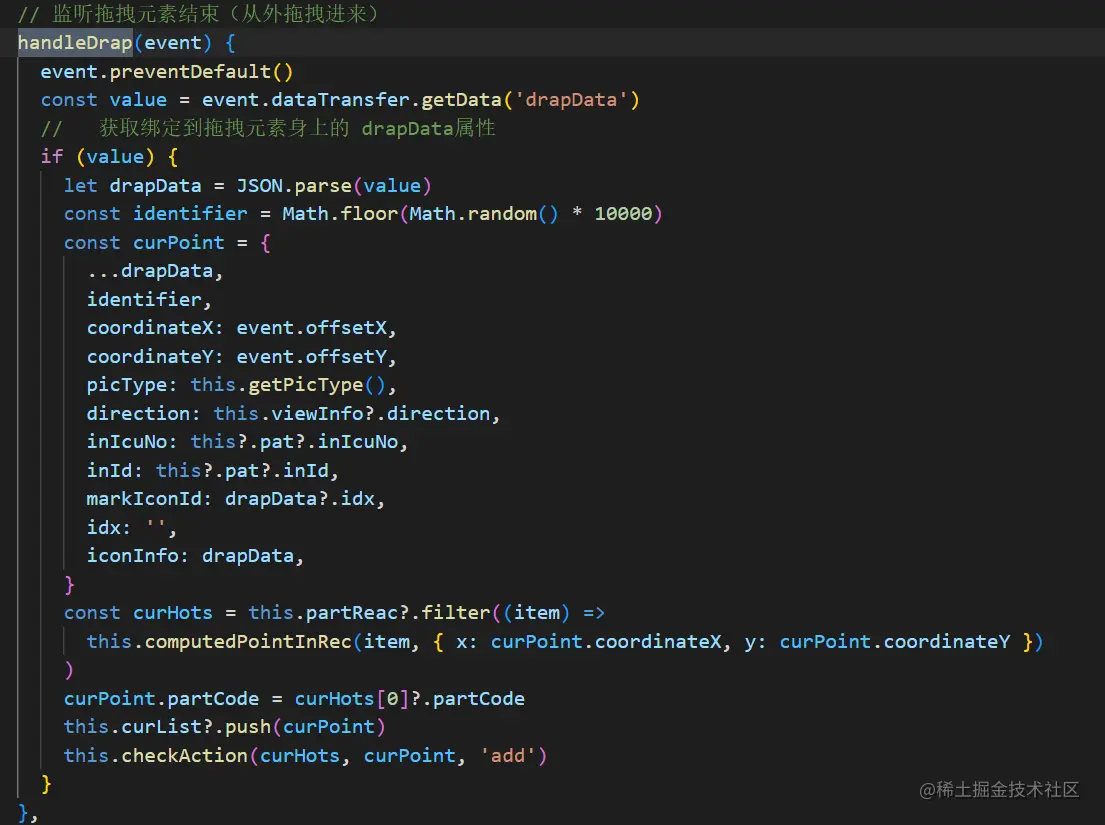Click event.offsetX in coordinateX line
Screen dimensions: 1105x825
(311, 328)
